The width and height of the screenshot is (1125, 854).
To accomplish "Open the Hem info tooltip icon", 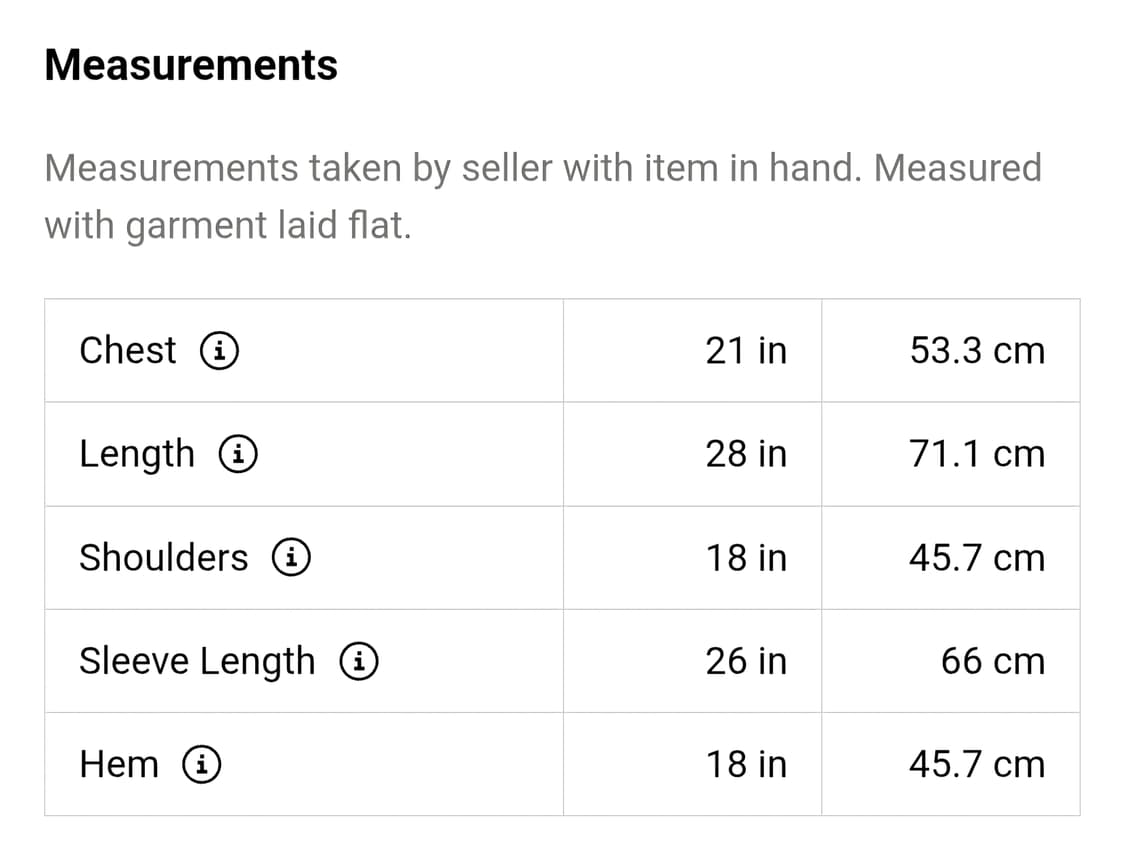I will pyautogui.click(x=201, y=765).
